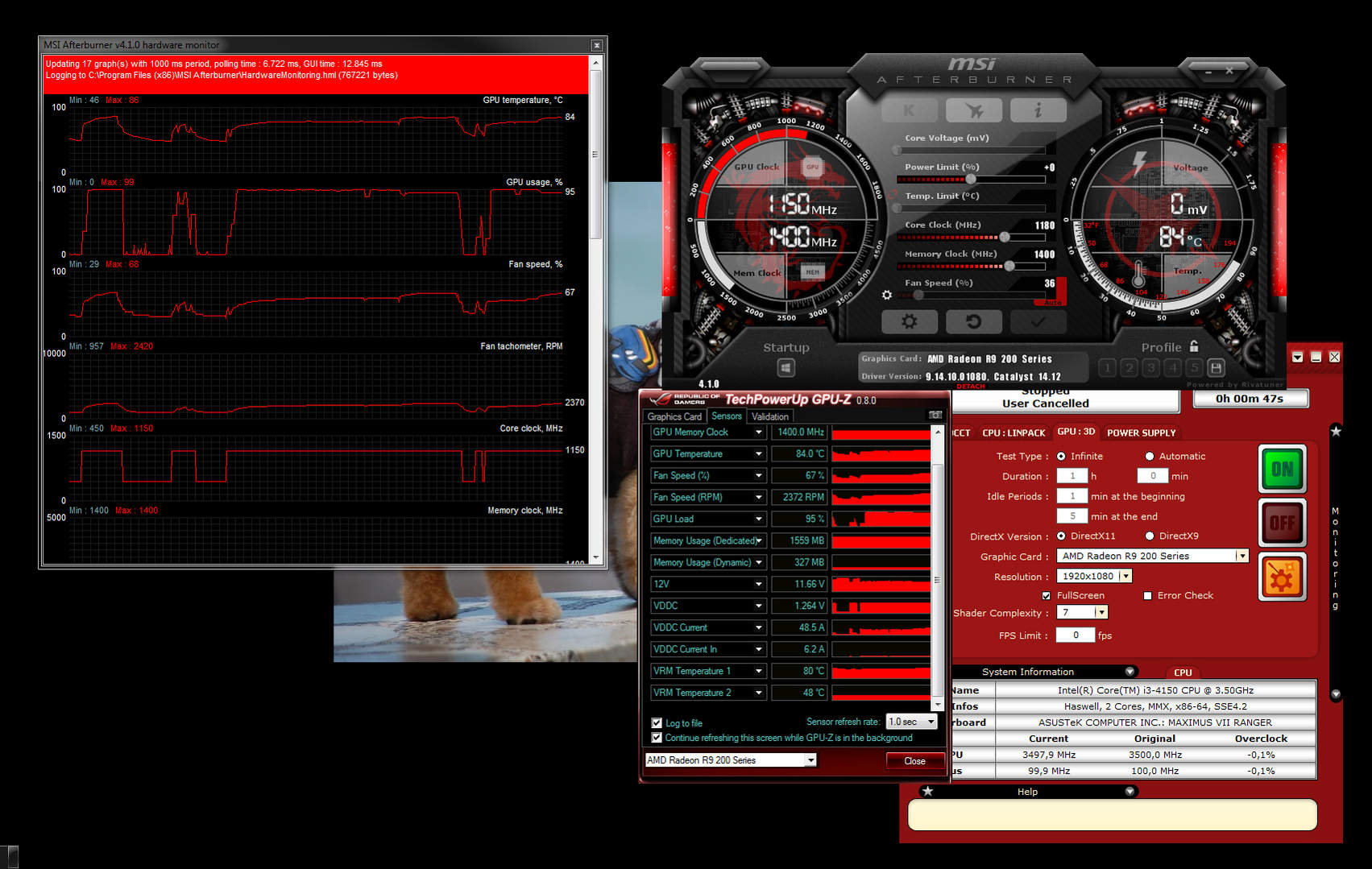Click the star icon beside OCCT Help
This screenshot has height=869, width=1372.
(x=928, y=792)
